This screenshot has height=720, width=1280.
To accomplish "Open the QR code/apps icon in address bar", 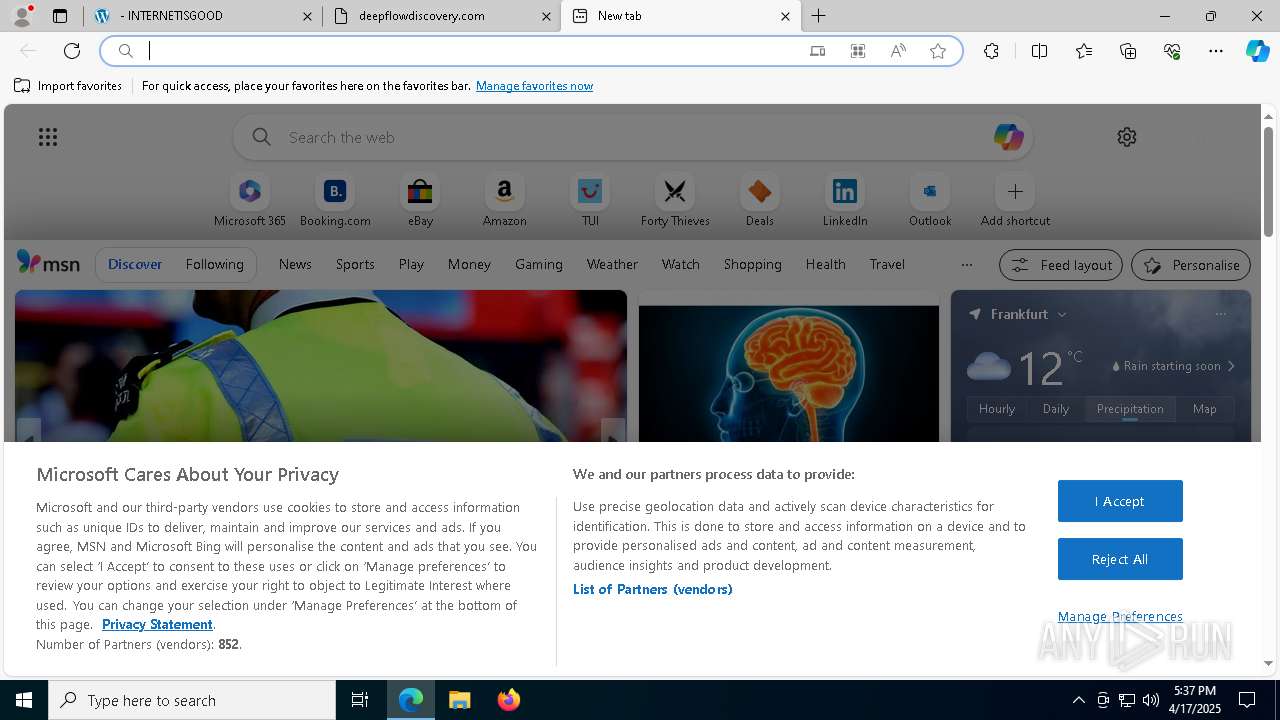I will (857, 51).
